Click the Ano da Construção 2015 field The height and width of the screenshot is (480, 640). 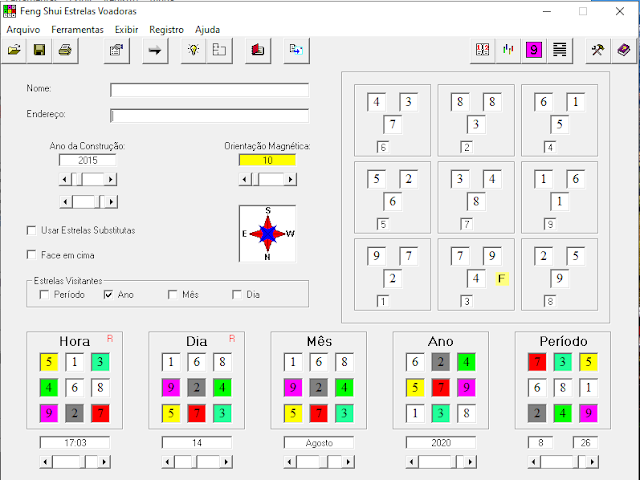point(87,160)
